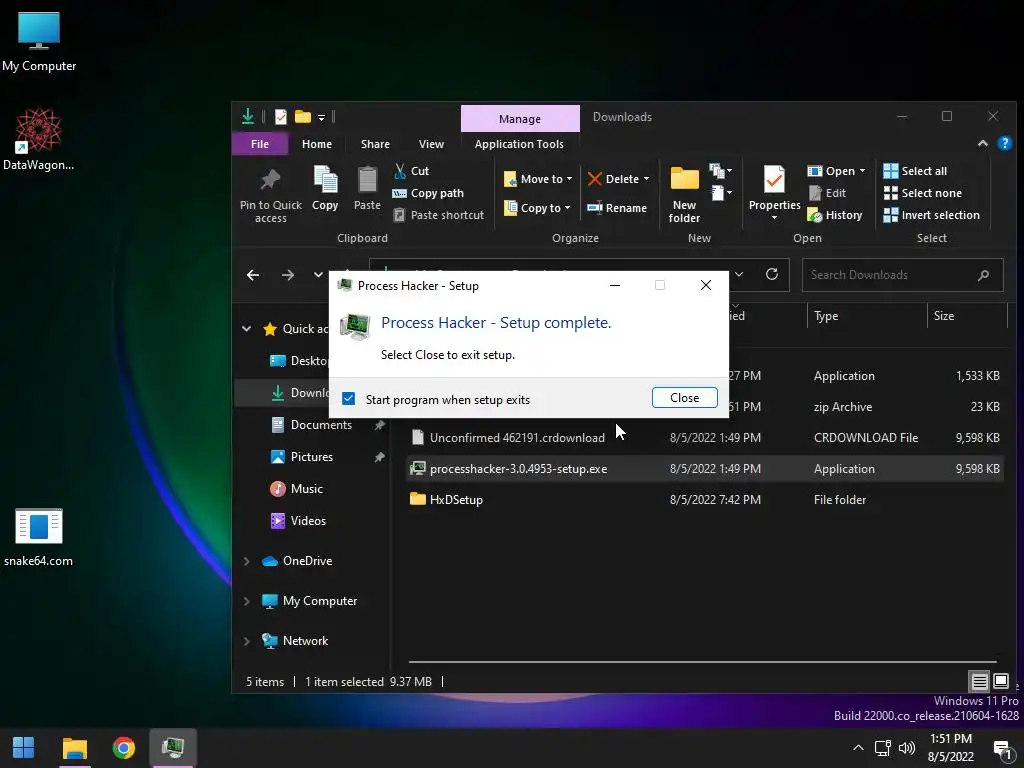Open File Explorer from taskbar
1024x768 pixels.
tap(74, 748)
